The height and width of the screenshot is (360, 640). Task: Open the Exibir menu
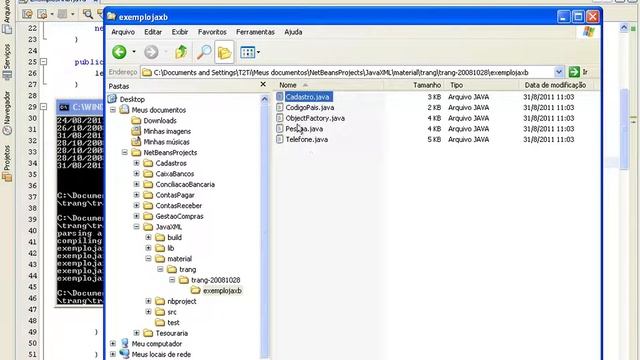coord(180,31)
